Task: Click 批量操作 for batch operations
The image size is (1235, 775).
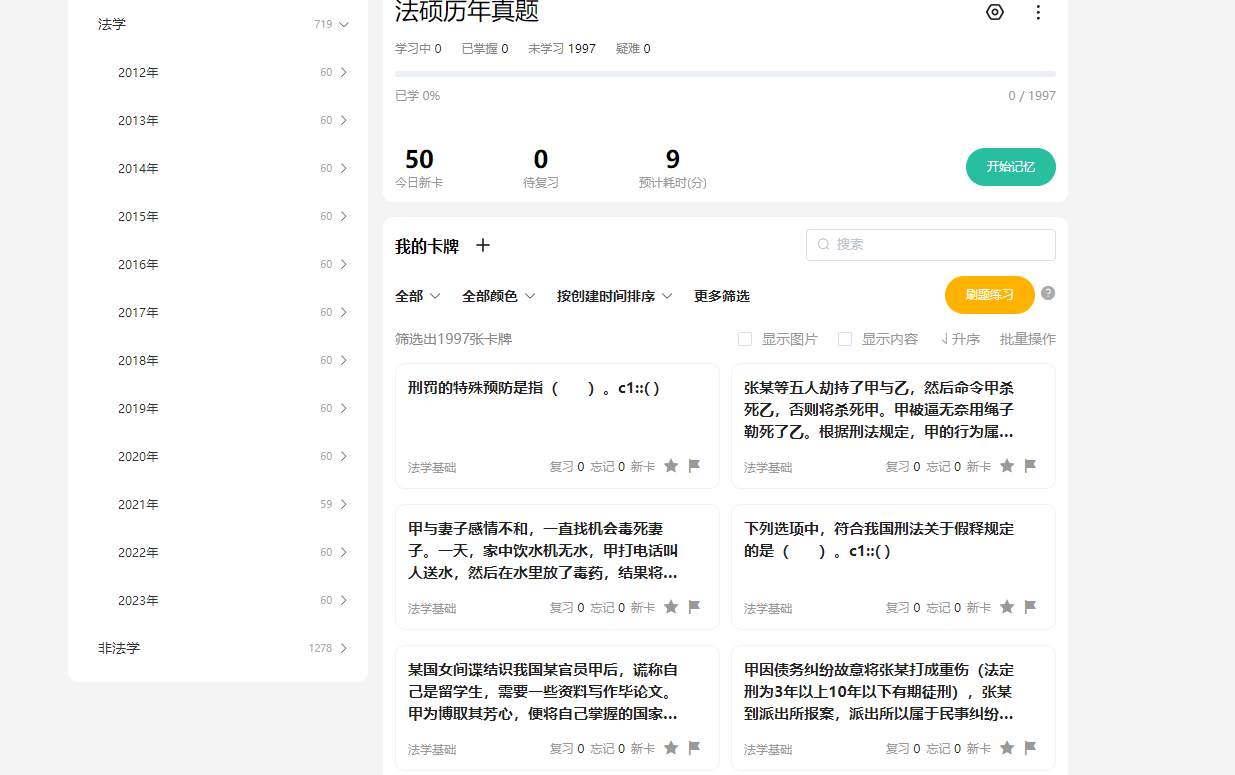Action: pos(1028,339)
